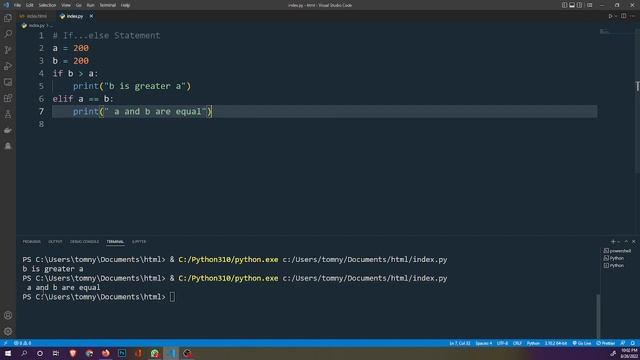640x360 pixels.
Task: Select the index.py editor tab
Action: [75, 16]
